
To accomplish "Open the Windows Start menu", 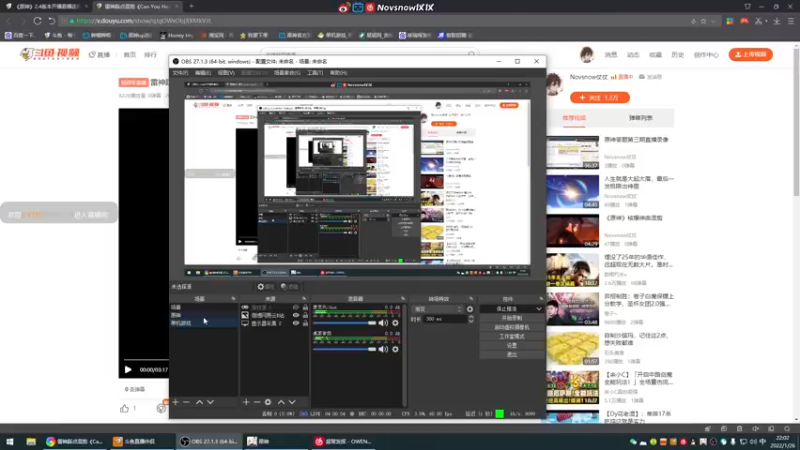I will click(x=10, y=441).
